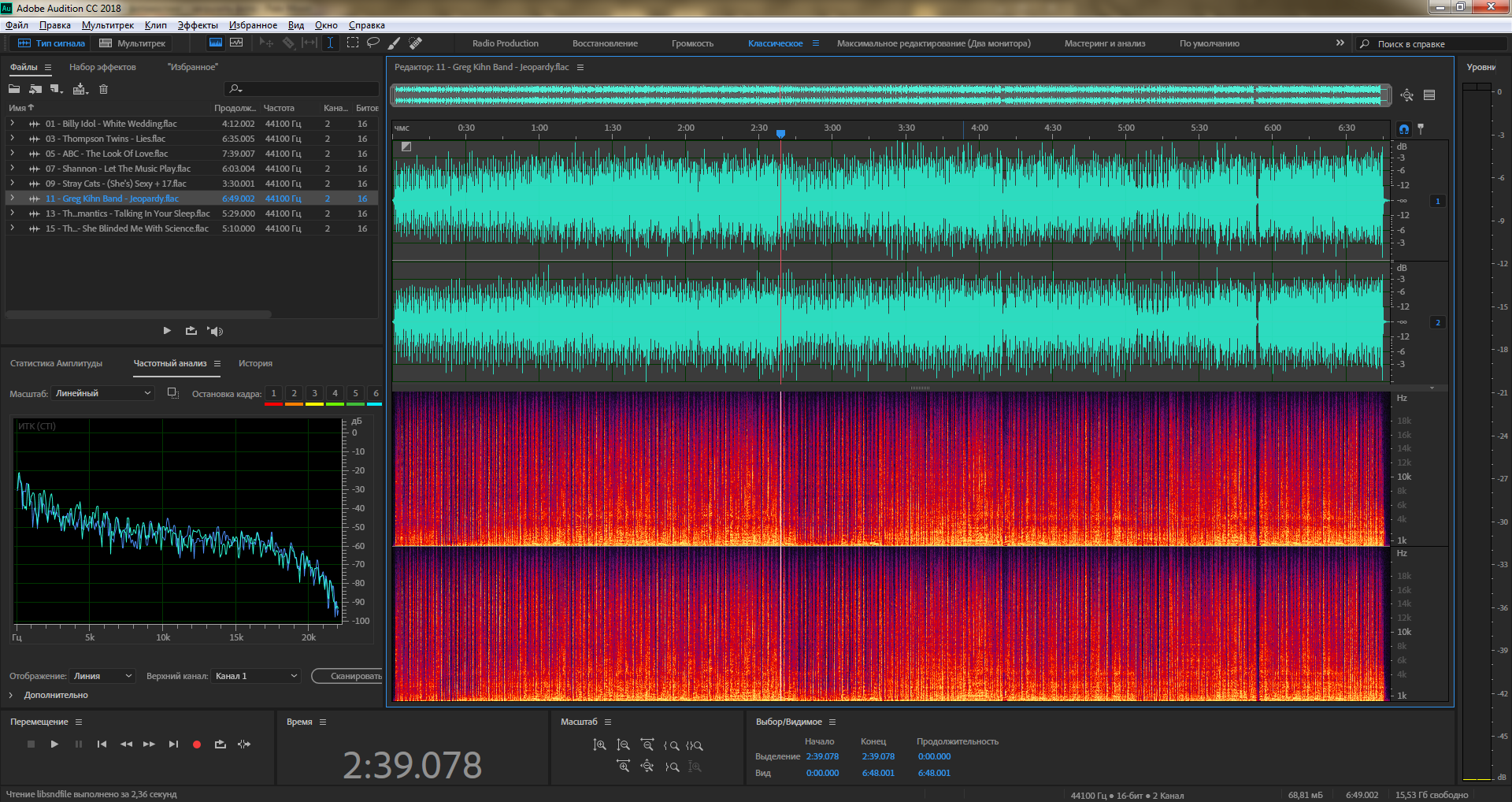The height and width of the screenshot is (802, 1512).
Task: Select the Razor tool
Action: tap(288, 43)
